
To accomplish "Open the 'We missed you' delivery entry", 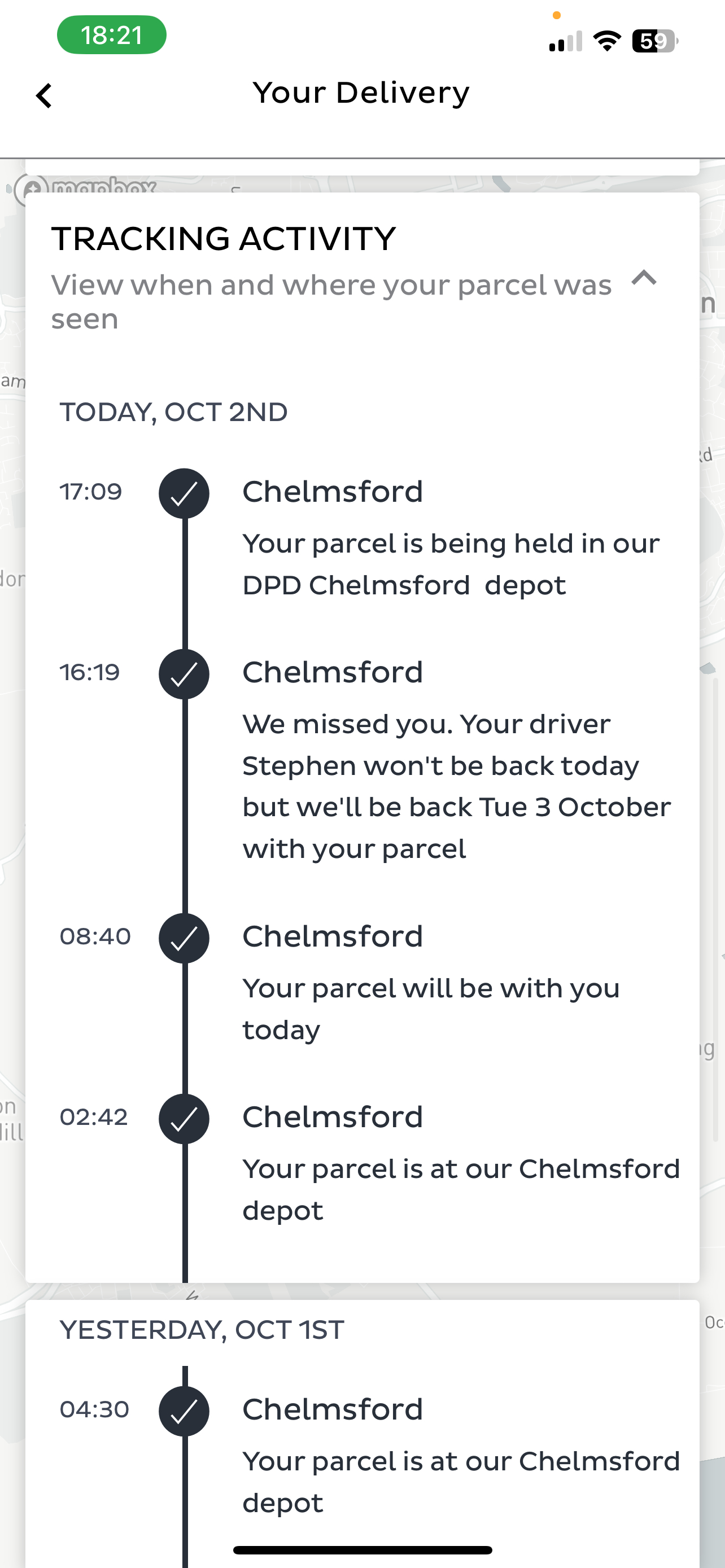I will pyautogui.click(x=457, y=786).
